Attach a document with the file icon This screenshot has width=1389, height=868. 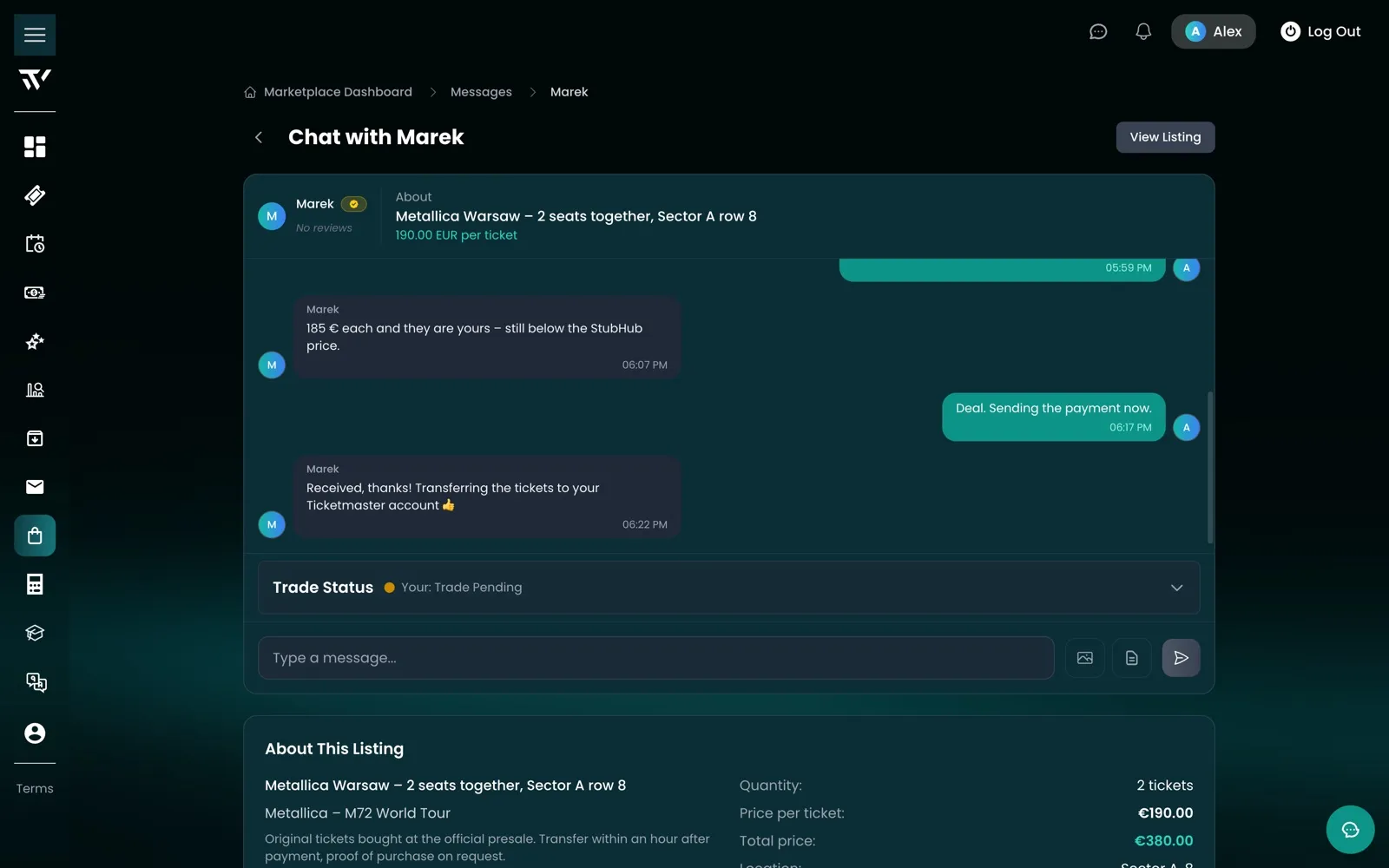1132,658
